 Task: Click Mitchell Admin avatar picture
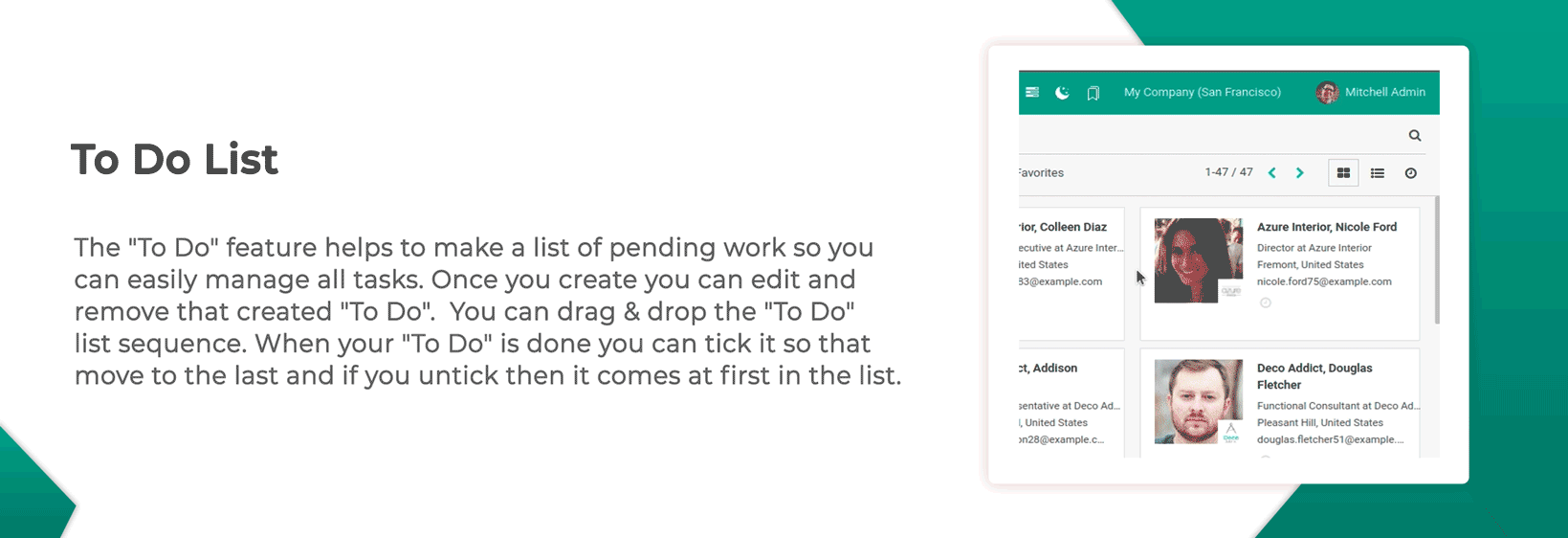coord(1327,93)
